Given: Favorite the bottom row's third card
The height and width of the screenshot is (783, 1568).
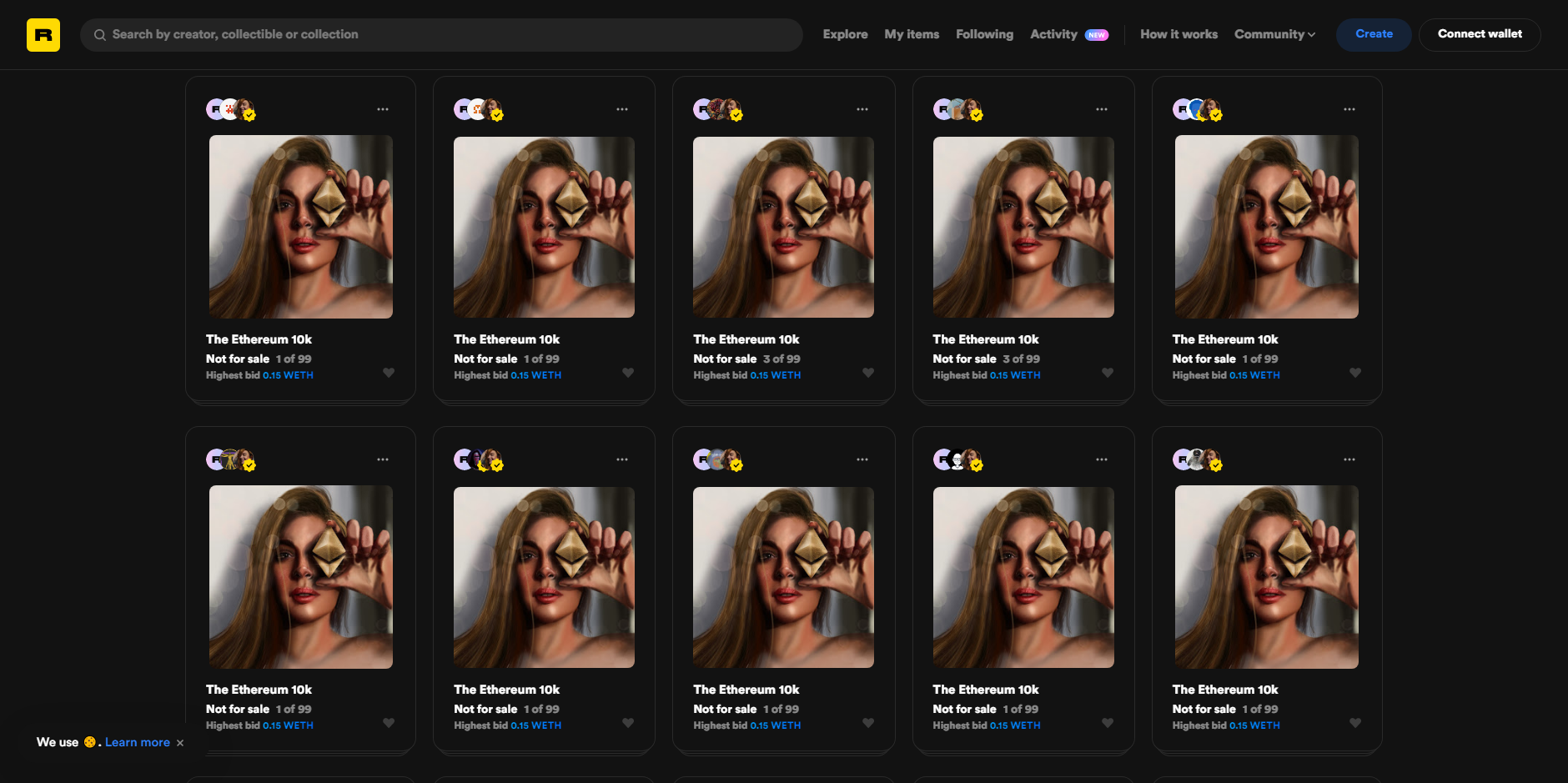Looking at the screenshot, I should (x=868, y=723).
